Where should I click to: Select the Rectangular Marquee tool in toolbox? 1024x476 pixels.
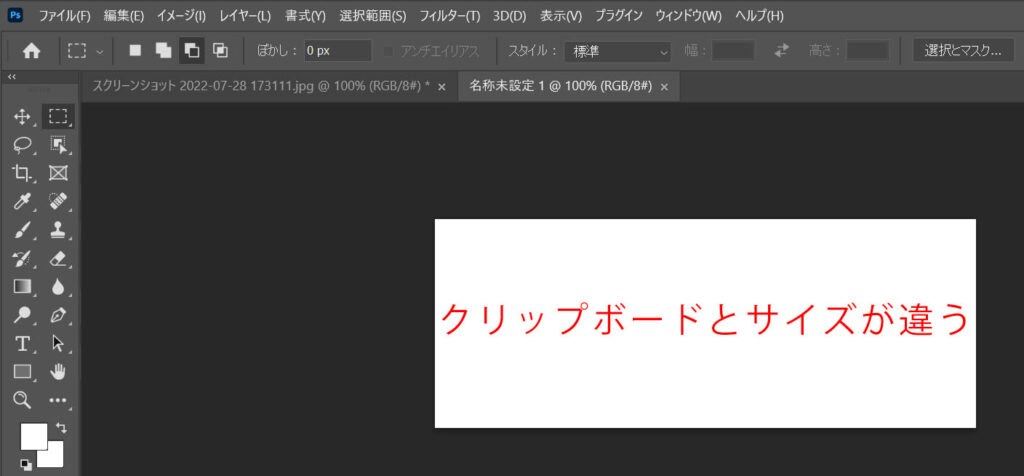pyautogui.click(x=58, y=117)
